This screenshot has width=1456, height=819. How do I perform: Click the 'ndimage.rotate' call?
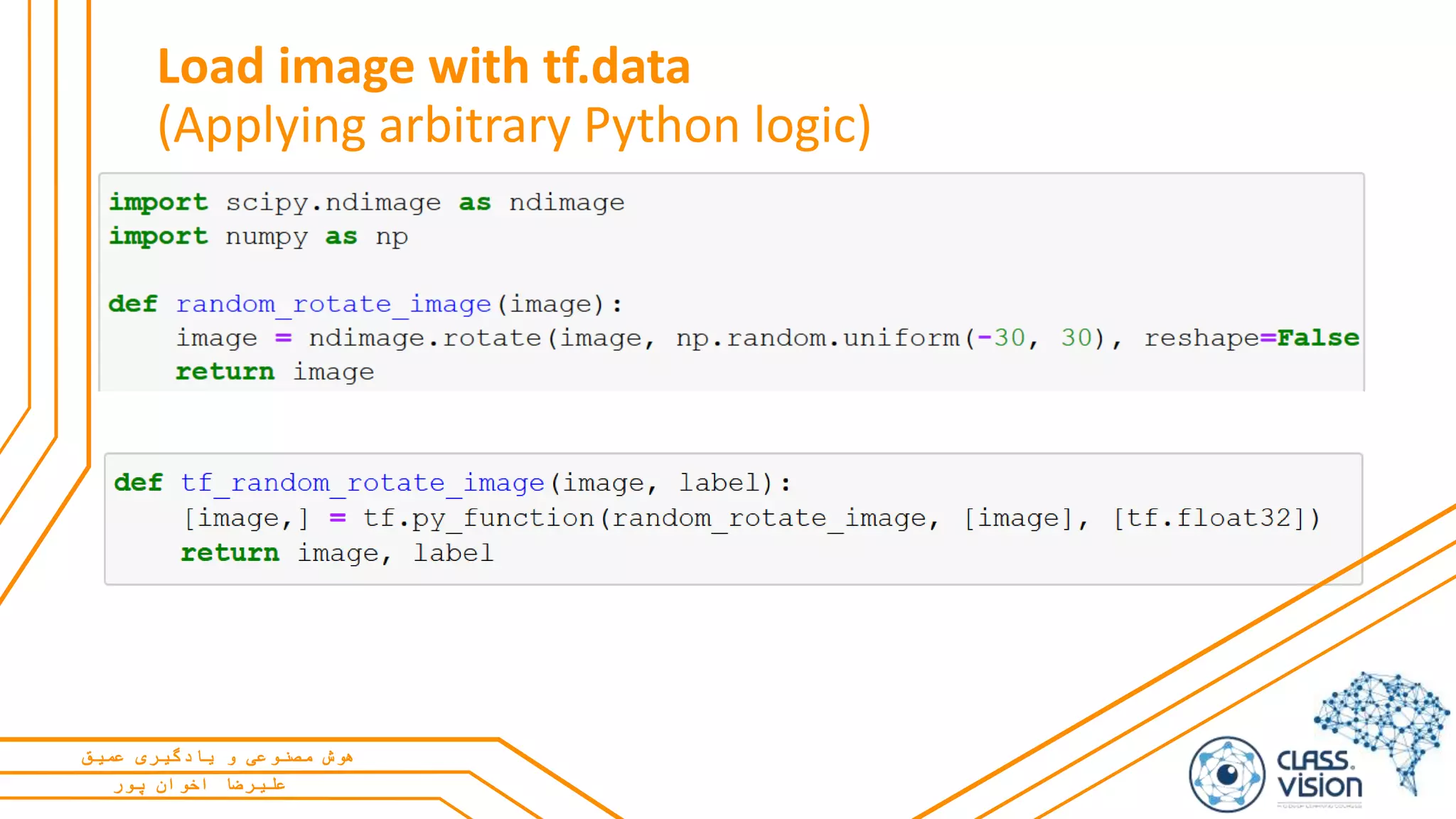pos(424,338)
